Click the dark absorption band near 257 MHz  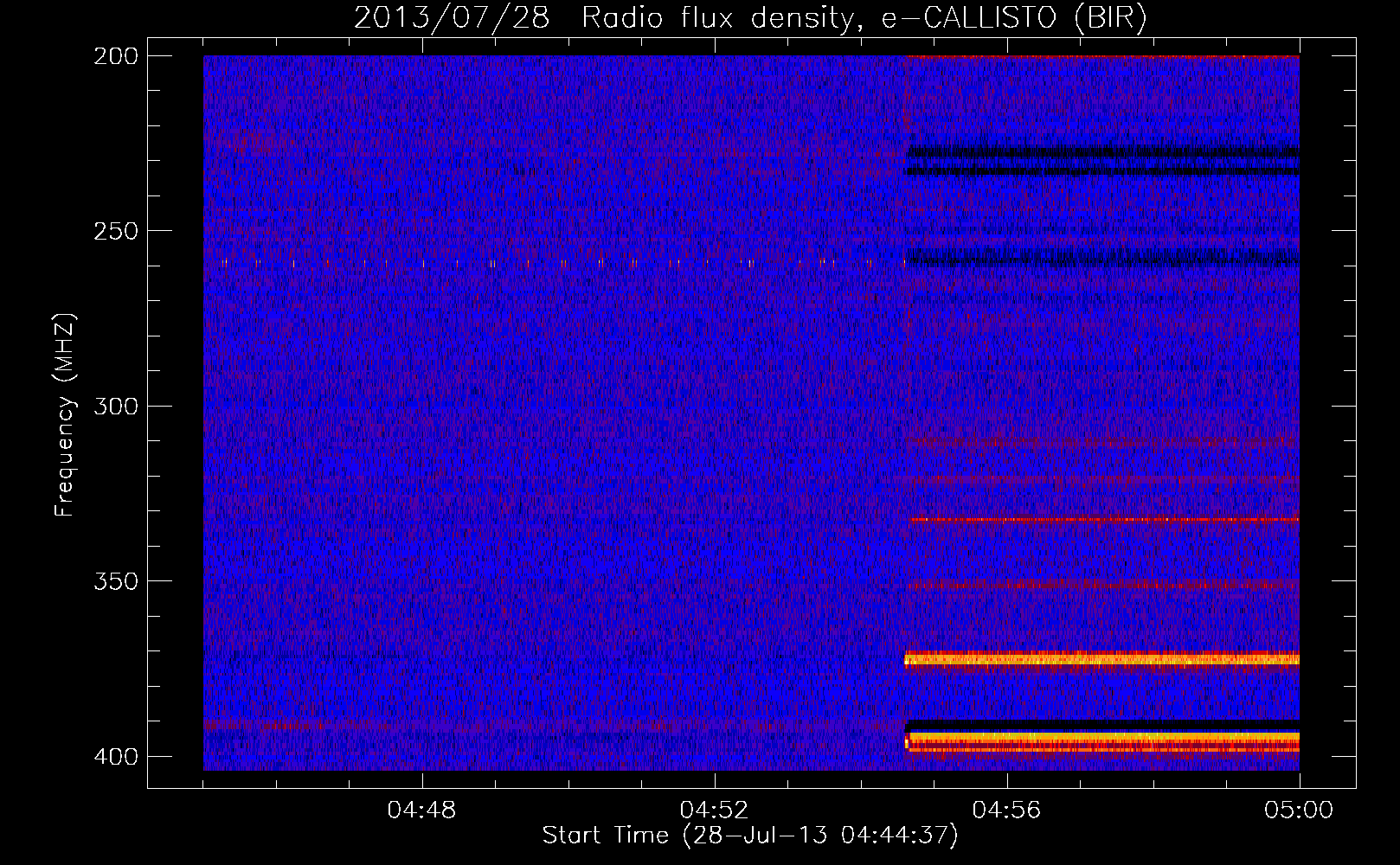(x=1102, y=257)
